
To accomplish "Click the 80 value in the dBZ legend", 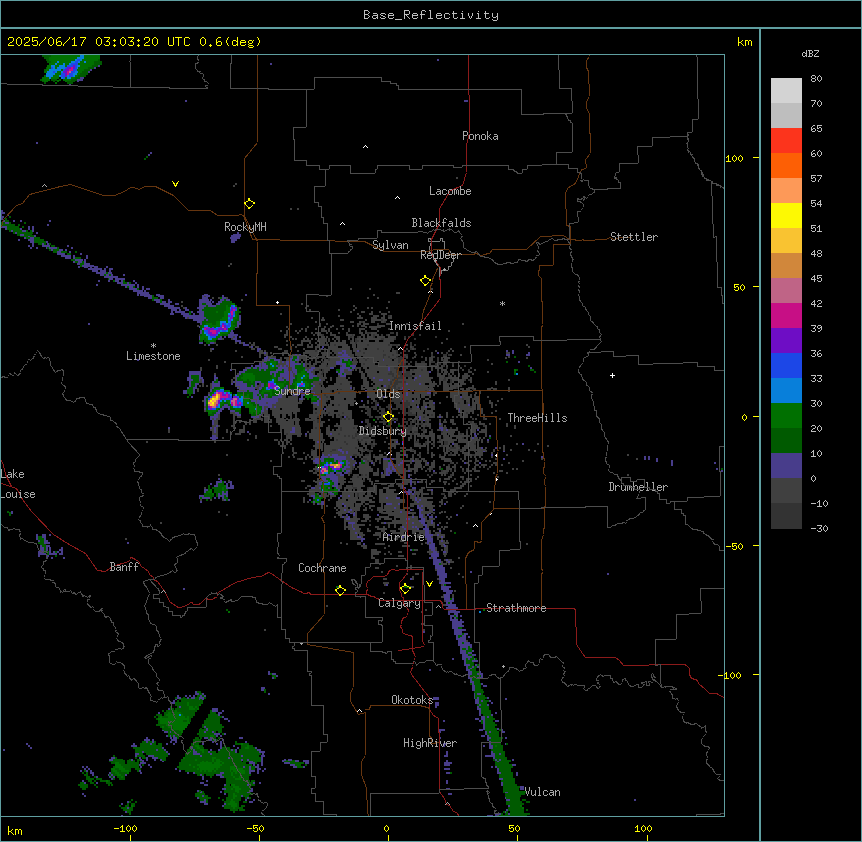I will [x=816, y=79].
